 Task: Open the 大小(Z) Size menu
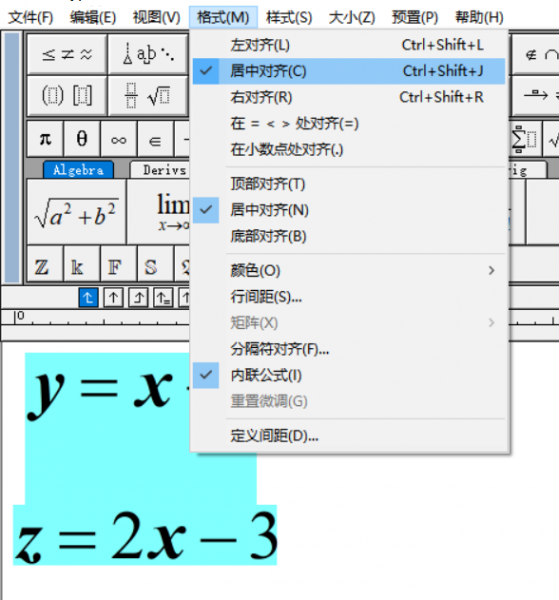352,18
